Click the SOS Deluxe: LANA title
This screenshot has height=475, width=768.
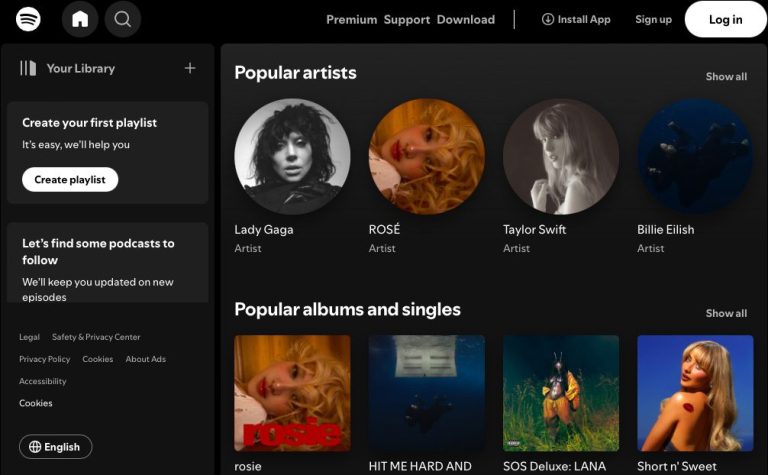click(554, 466)
